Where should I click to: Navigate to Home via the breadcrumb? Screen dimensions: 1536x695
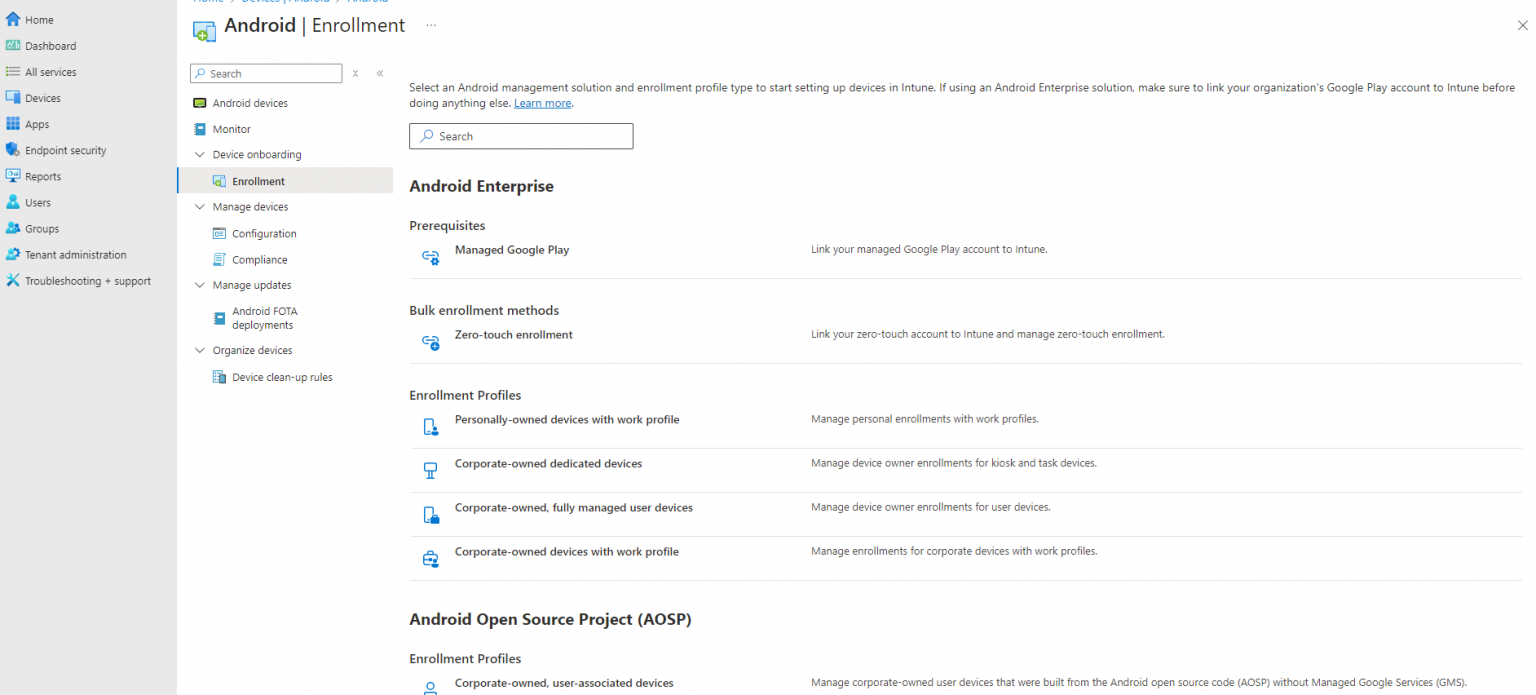coord(207,1)
